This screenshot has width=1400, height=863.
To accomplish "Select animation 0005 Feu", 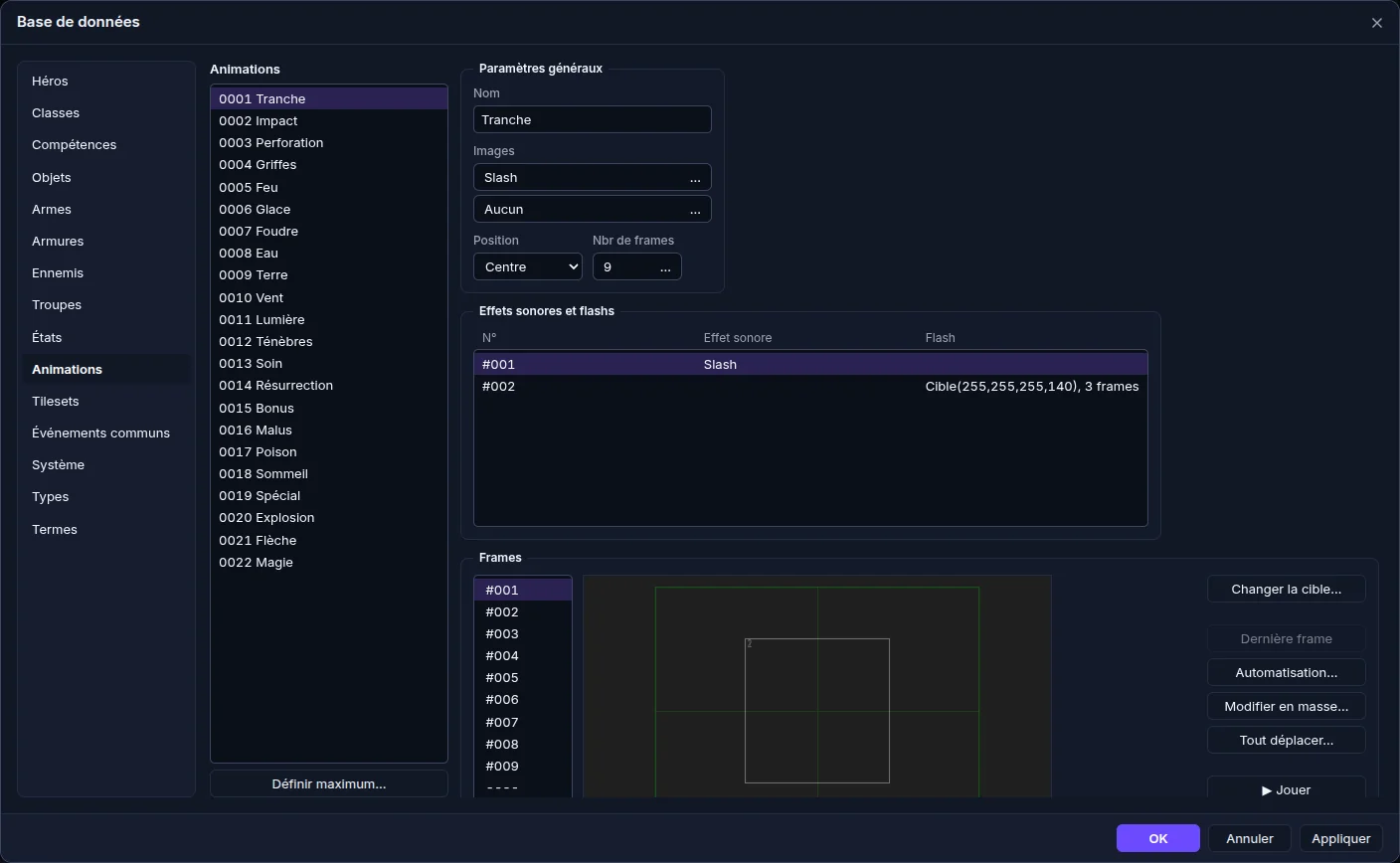I will tap(329, 187).
